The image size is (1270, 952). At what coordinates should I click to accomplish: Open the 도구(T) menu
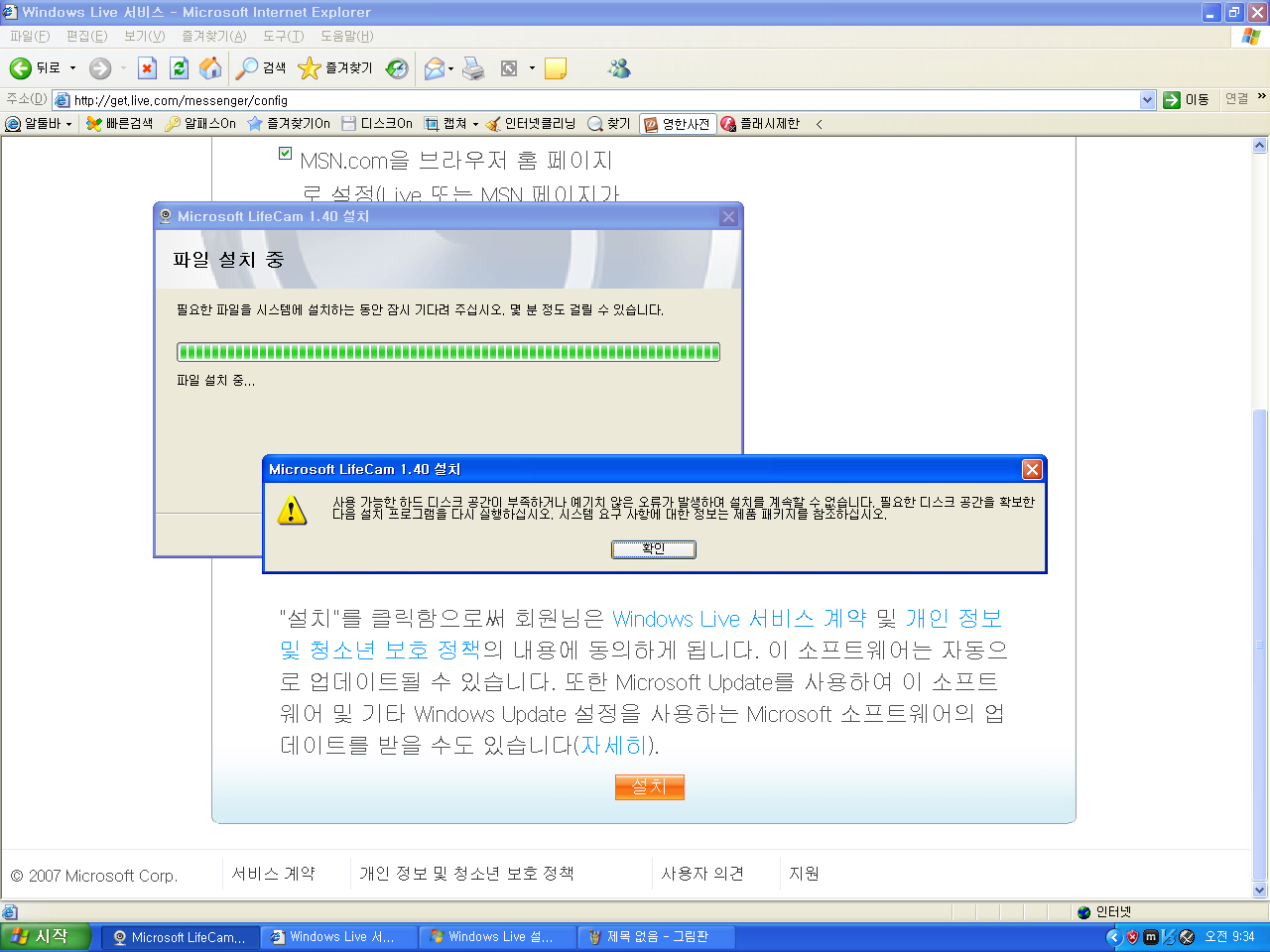coord(283,36)
